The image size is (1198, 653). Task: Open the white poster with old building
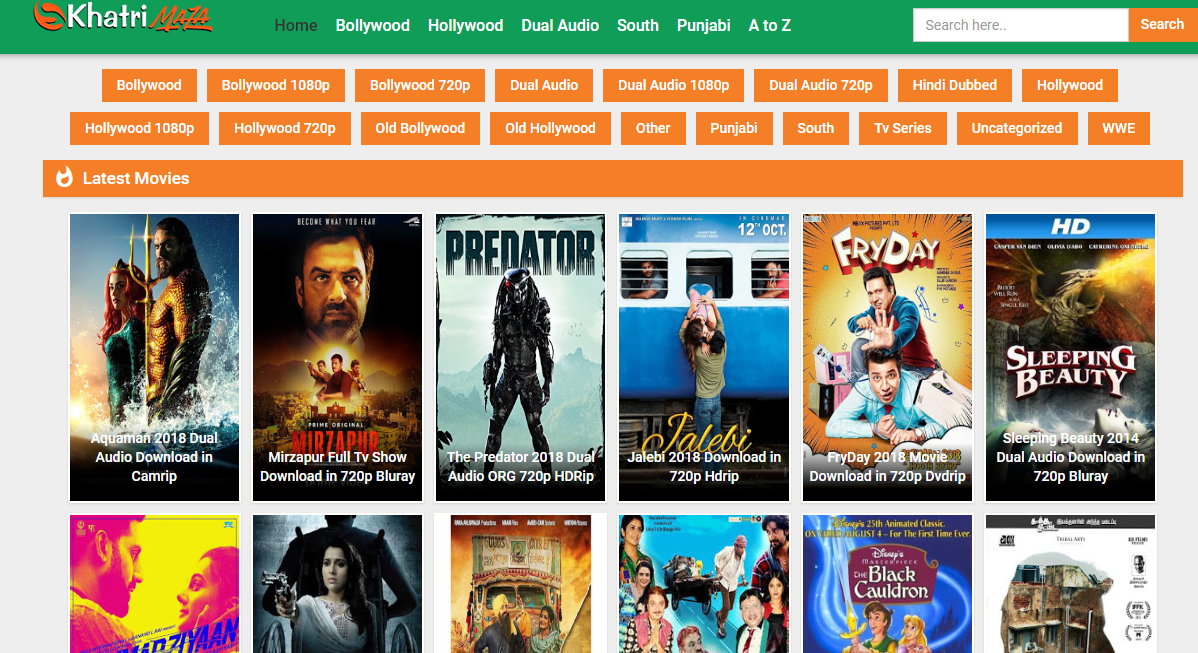click(x=1070, y=583)
